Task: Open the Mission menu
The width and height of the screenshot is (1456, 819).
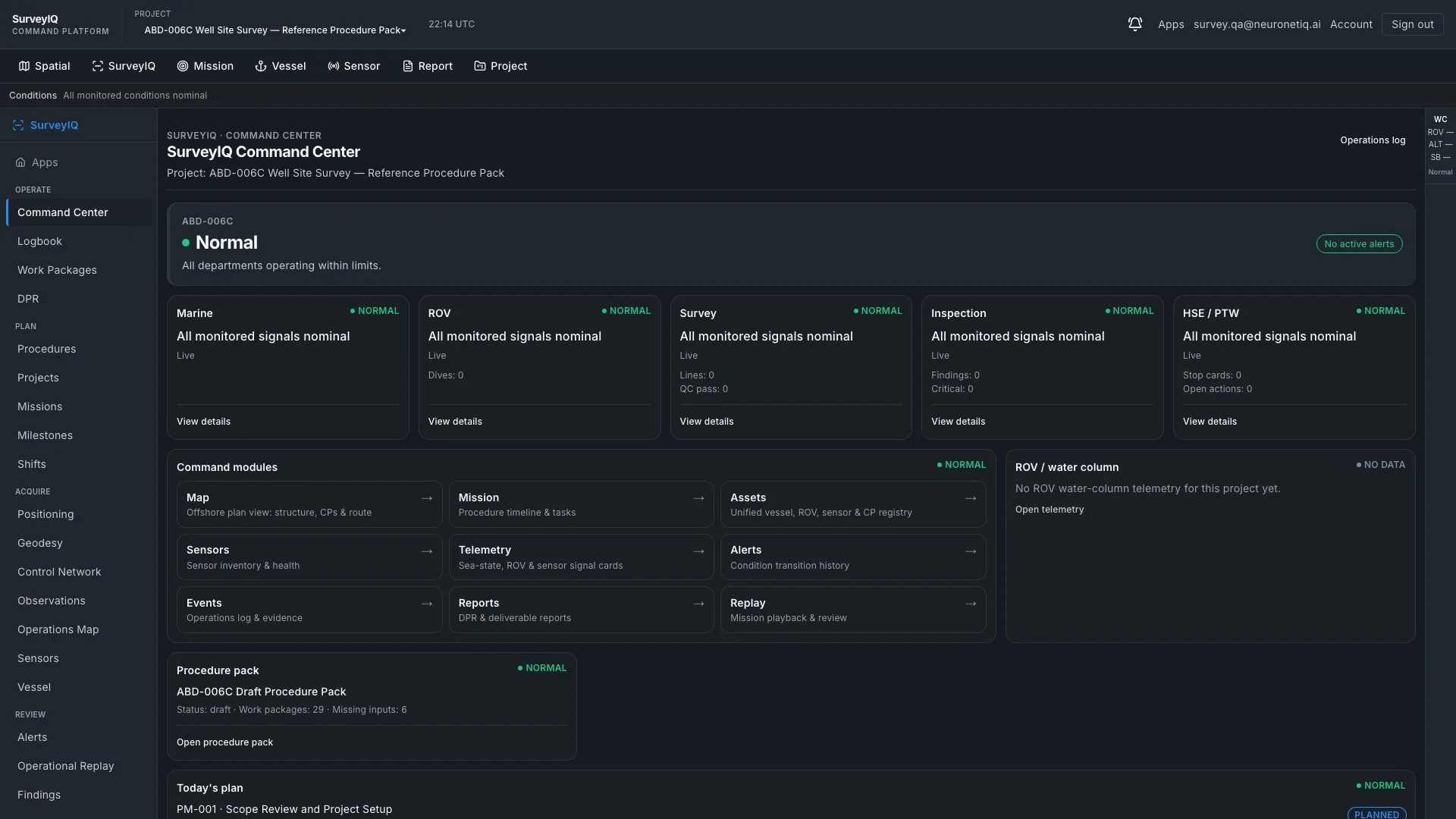Action: [206, 66]
